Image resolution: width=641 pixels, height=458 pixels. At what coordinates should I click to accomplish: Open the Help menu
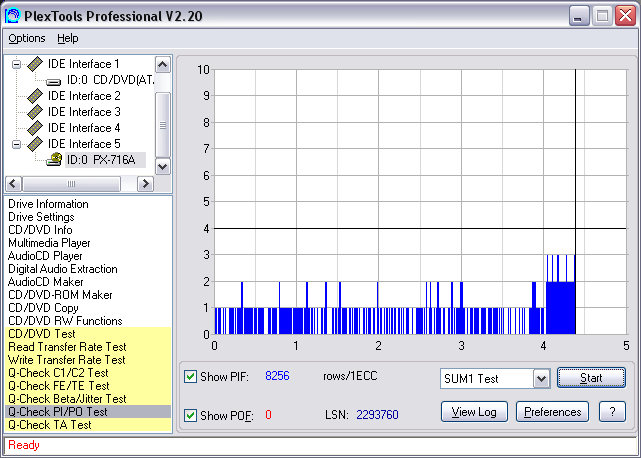click(67, 38)
